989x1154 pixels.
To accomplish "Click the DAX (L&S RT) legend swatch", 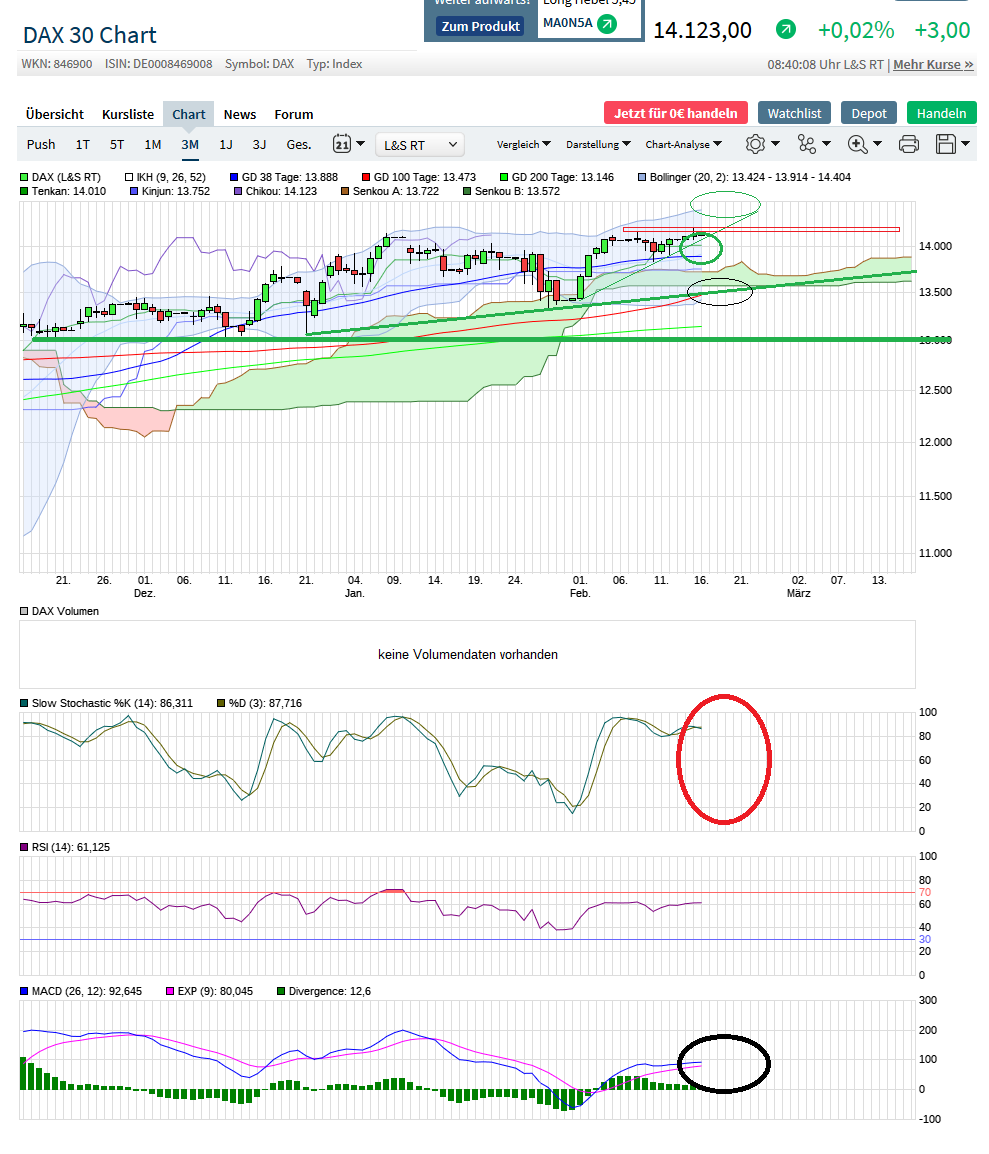I will click(x=24, y=177).
